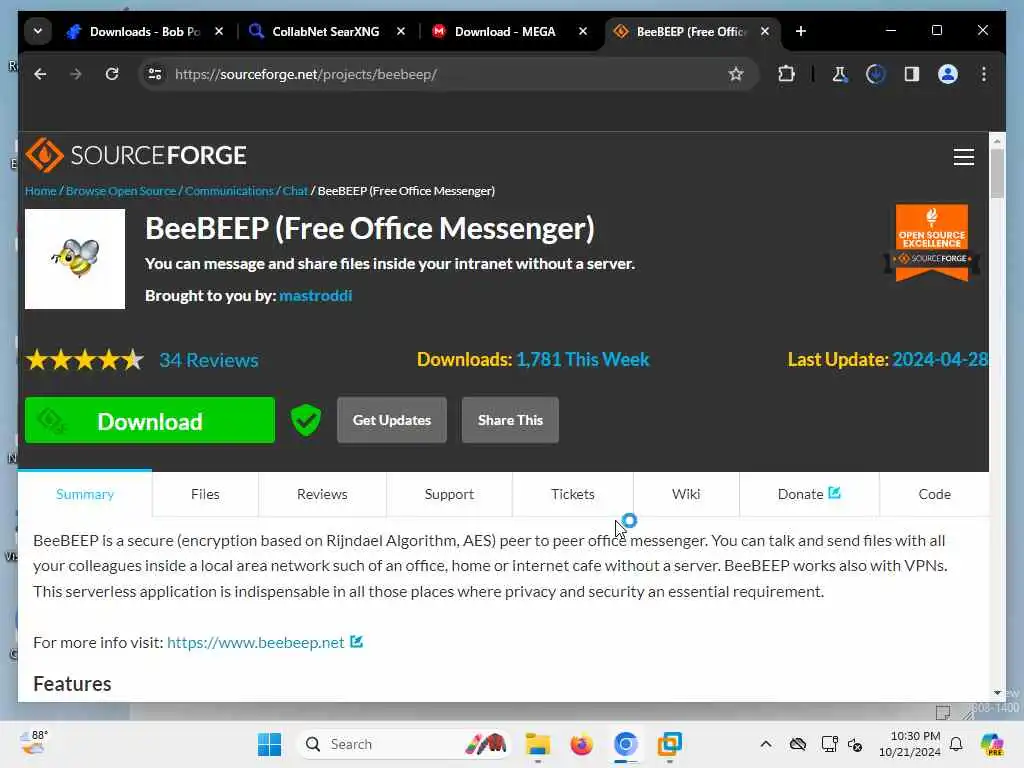Open the notifications bell icon
Image resolution: width=1024 pixels, height=768 pixels.
tap(955, 744)
